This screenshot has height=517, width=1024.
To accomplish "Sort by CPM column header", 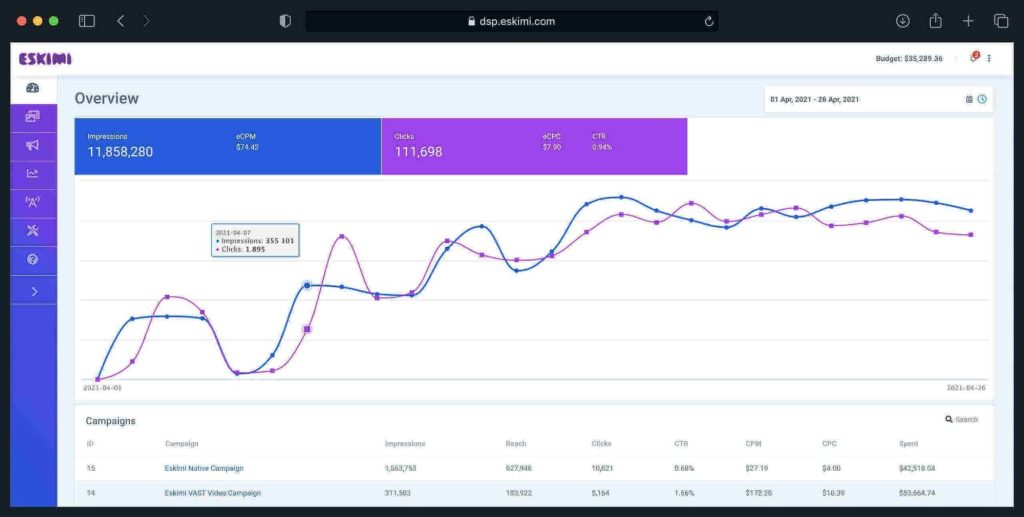I will pyautogui.click(x=753, y=444).
